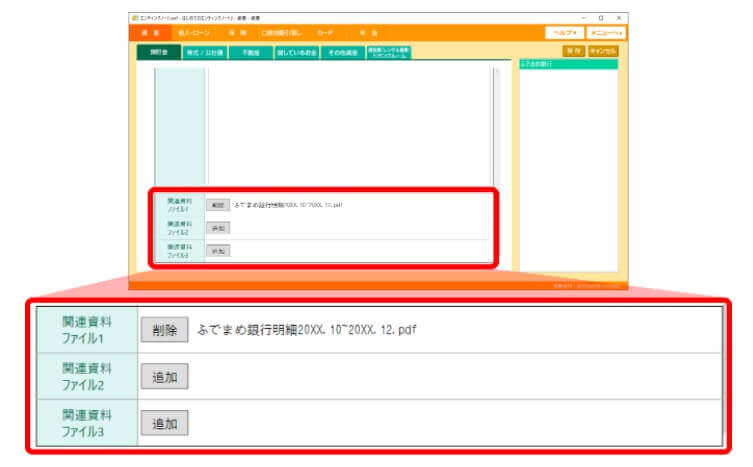
Task: Expand the メニュー dropdown at top right
Action: (604, 33)
